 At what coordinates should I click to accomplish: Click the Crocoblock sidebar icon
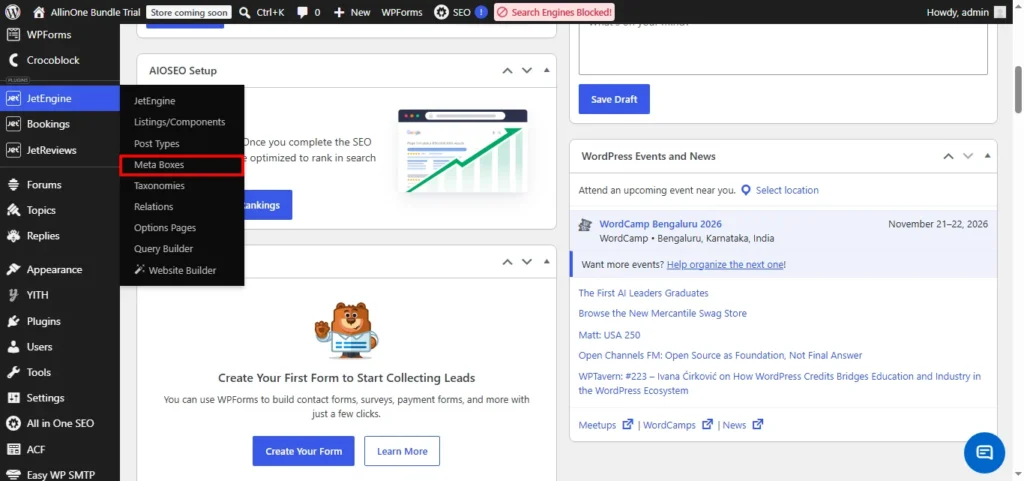tap(13, 60)
